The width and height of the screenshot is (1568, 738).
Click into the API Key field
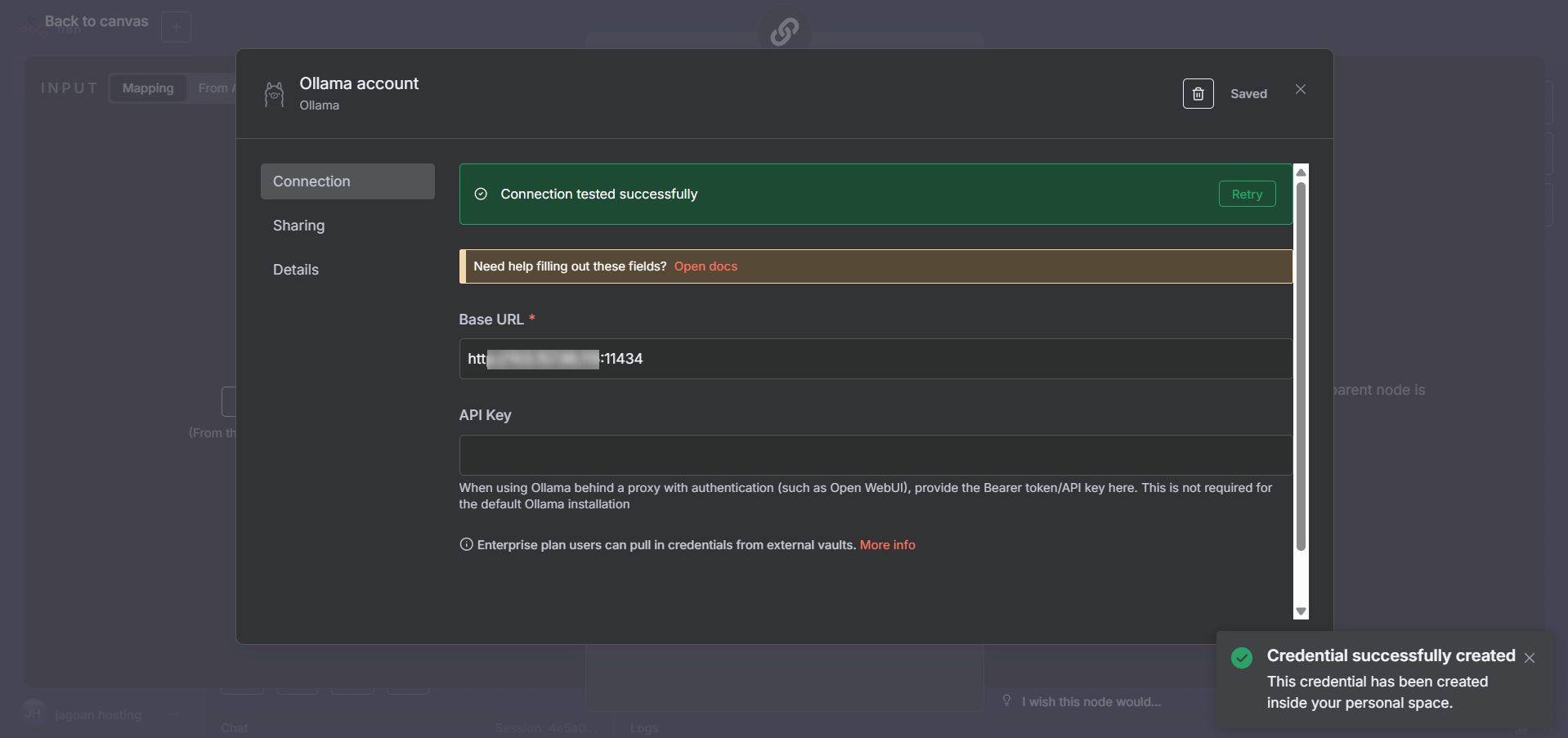coord(876,455)
